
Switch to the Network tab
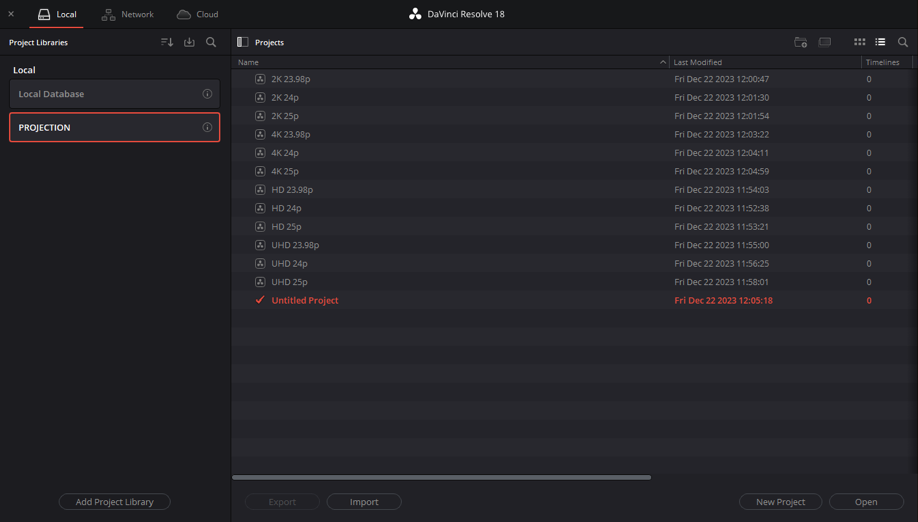click(x=128, y=14)
